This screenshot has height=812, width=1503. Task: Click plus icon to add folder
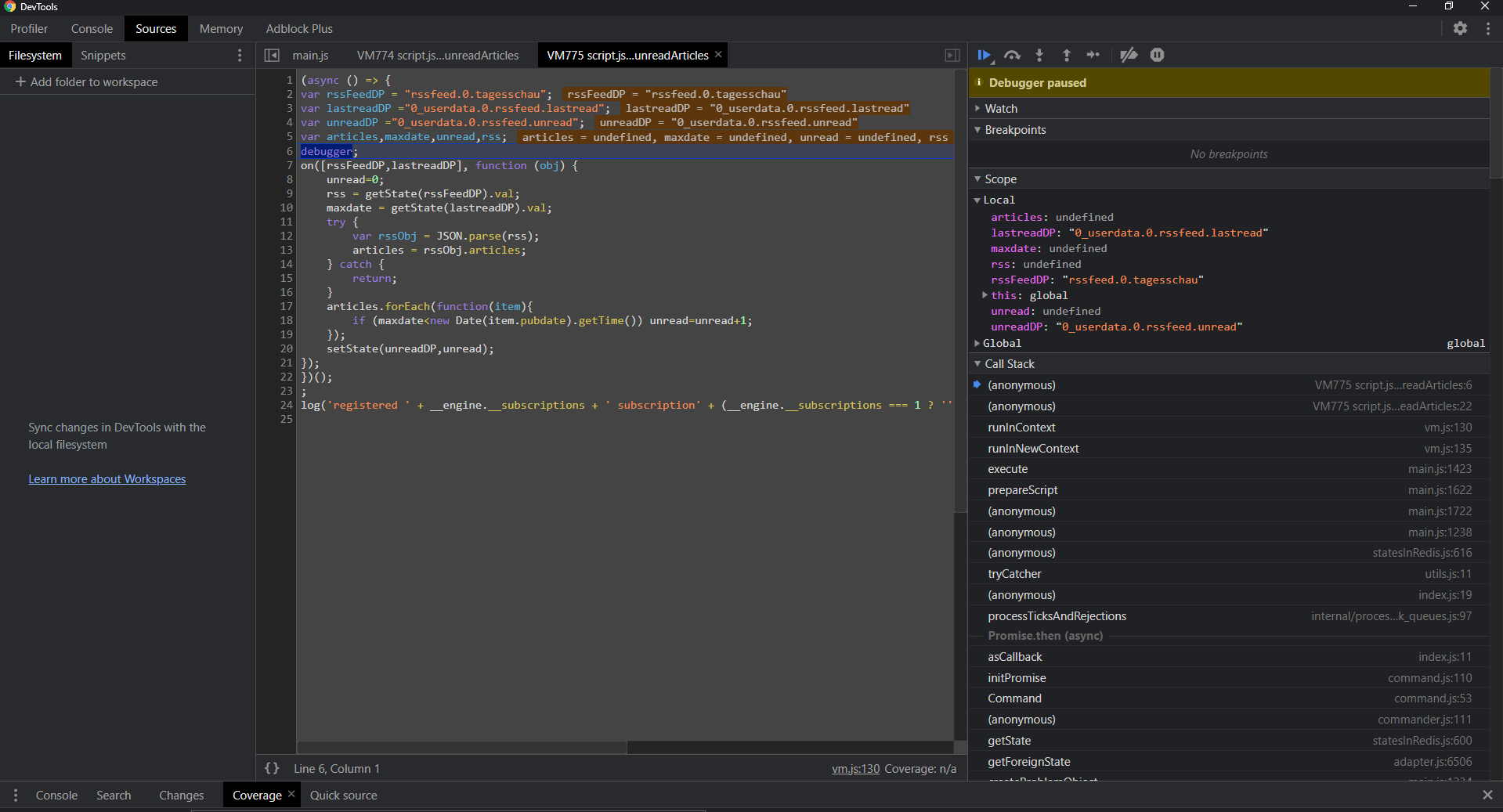click(x=20, y=81)
